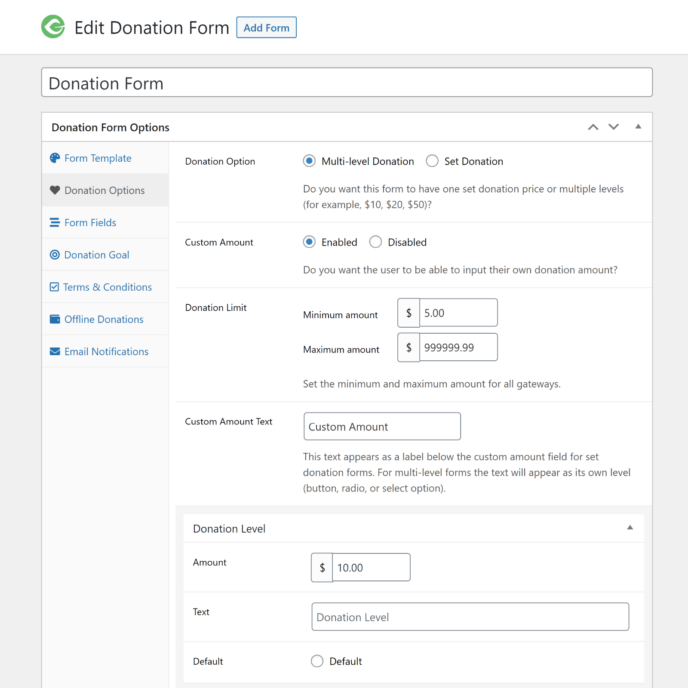The height and width of the screenshot is (688, 688).
Task: Choose Enabled for Custom Amount
Action: 309,242
